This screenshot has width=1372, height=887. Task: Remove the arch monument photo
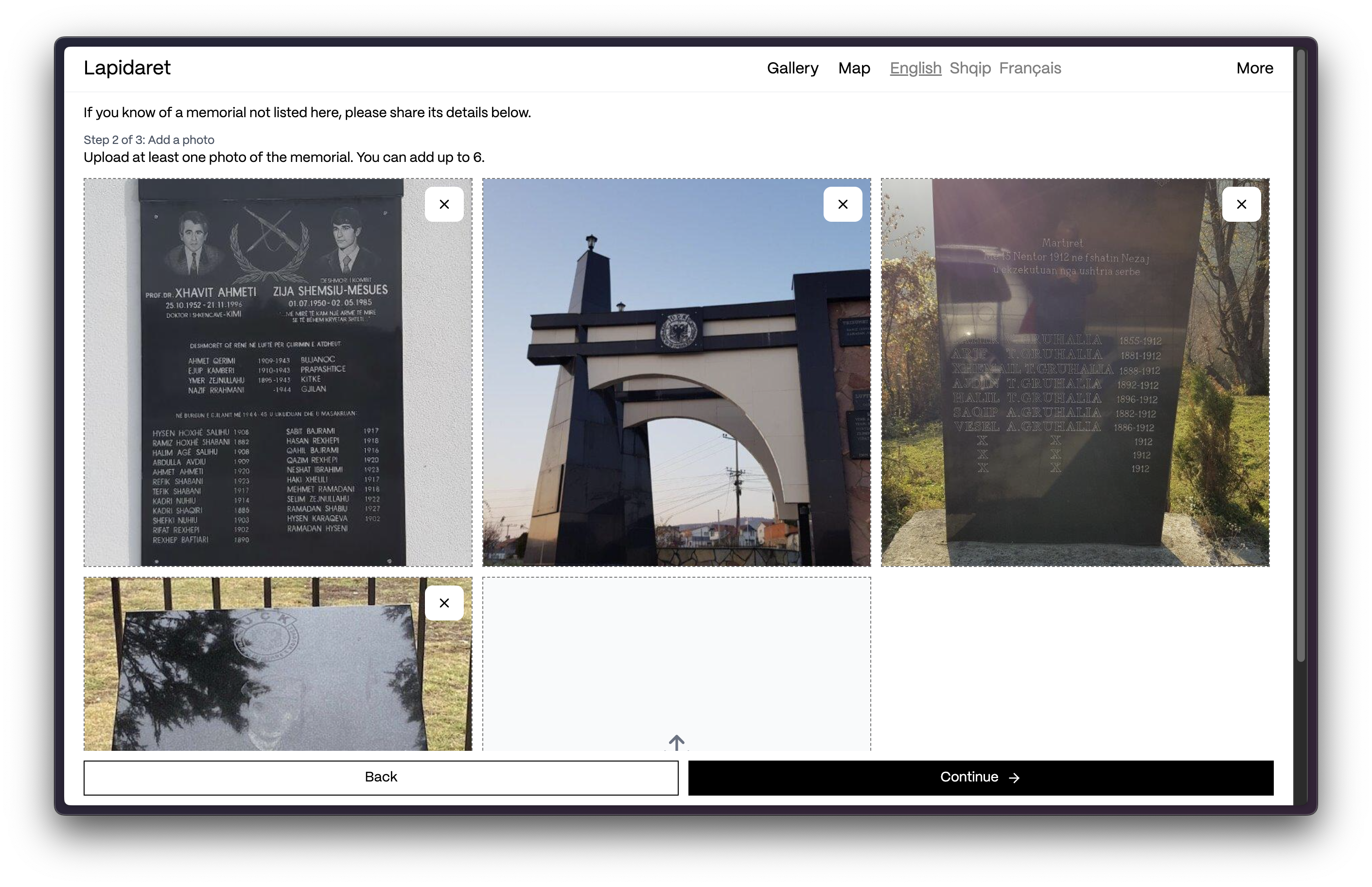click(x=843, y=204)
